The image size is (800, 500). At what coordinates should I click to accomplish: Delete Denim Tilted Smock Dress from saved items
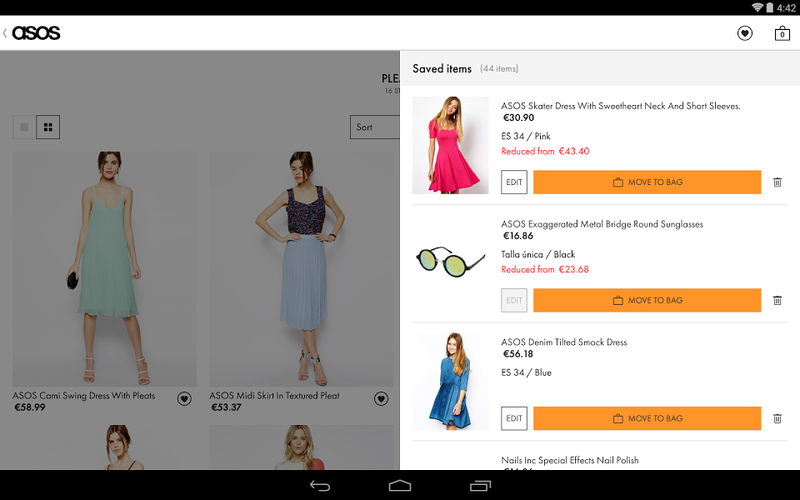pyautogui.click(x=777, y=418)
